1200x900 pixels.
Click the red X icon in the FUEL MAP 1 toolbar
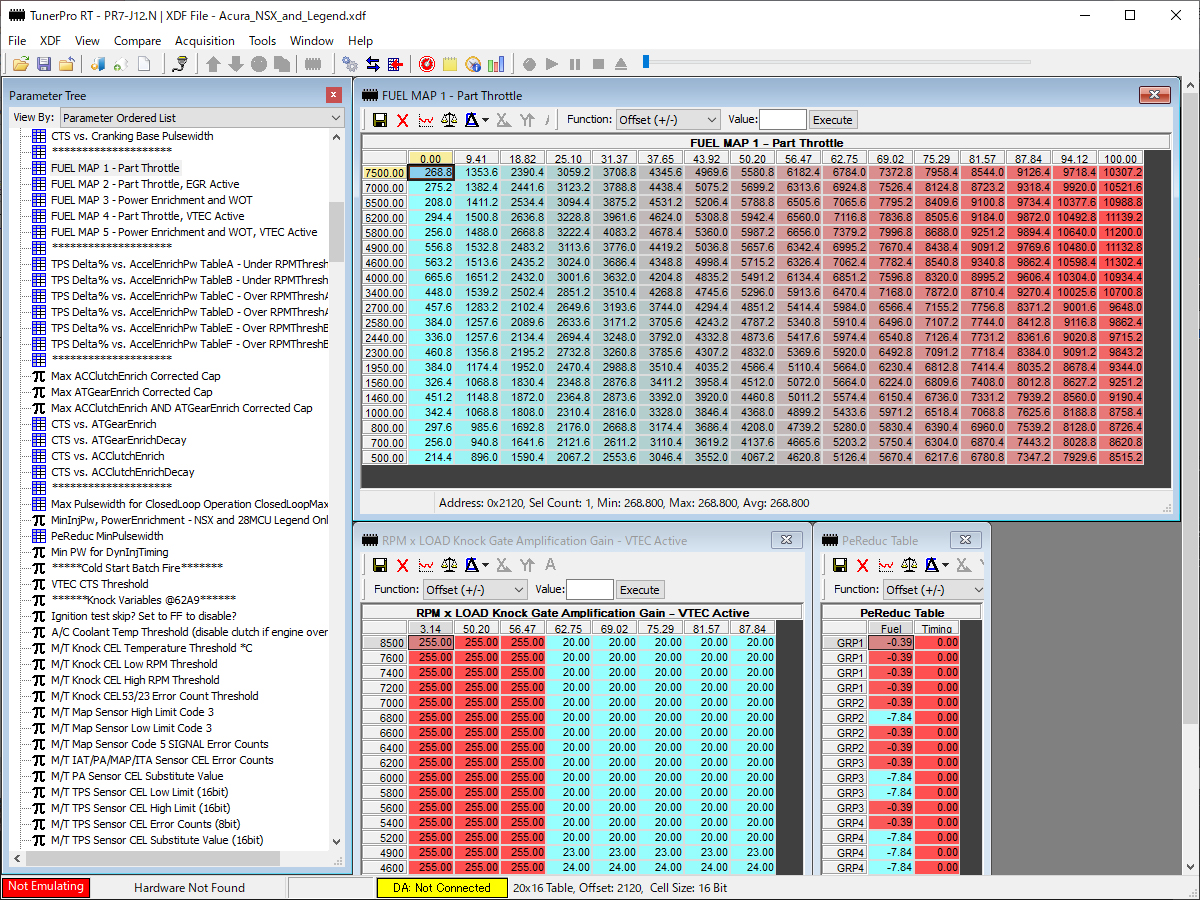coord(403,120)
